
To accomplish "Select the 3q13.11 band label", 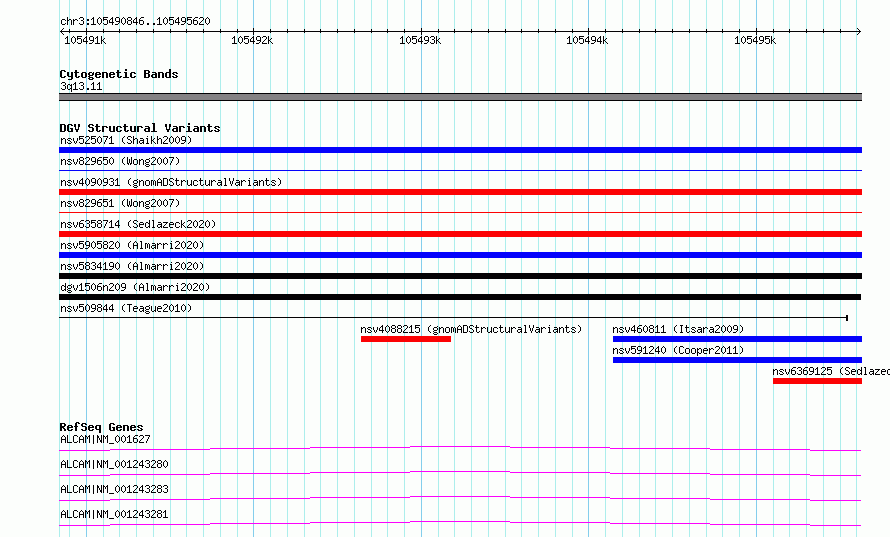I will (x=81, y=86).
